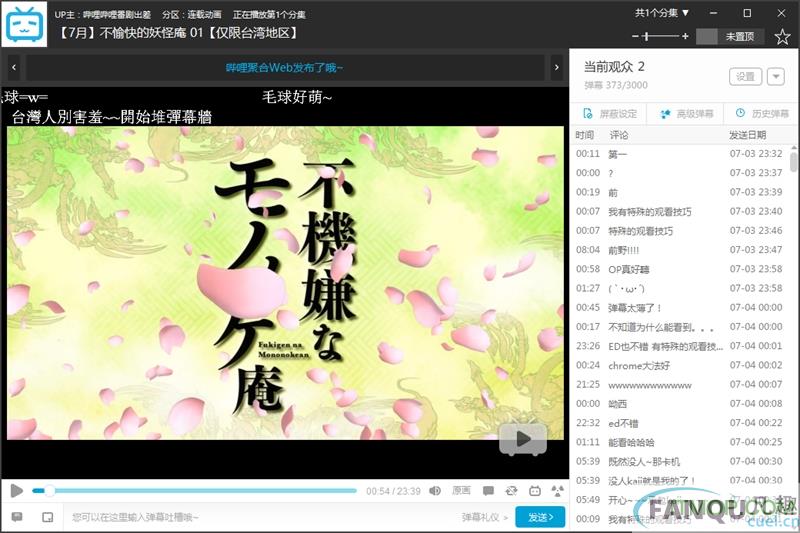The image size is (800, 533).
Task: Select comment row 前野!!!!
Action: click(x=681, y=250)
